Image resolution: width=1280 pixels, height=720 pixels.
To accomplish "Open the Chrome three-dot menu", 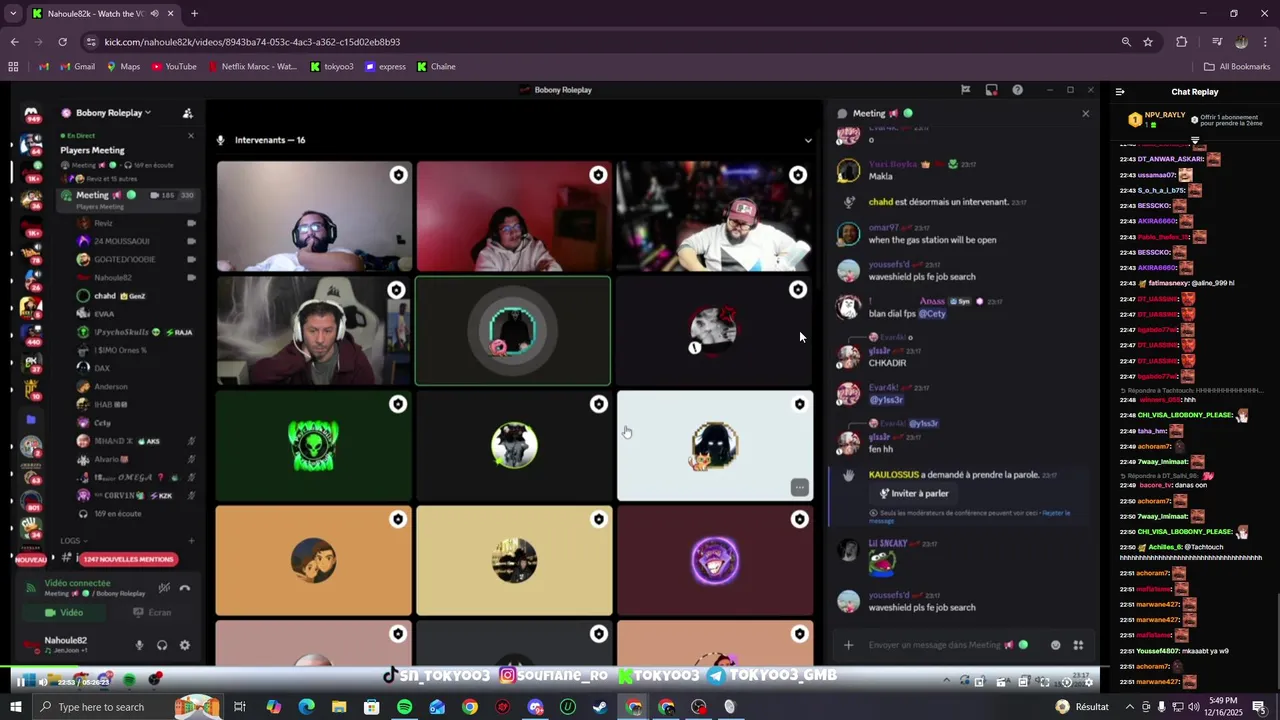I will pyautogui.click(x=1266, y=42).
